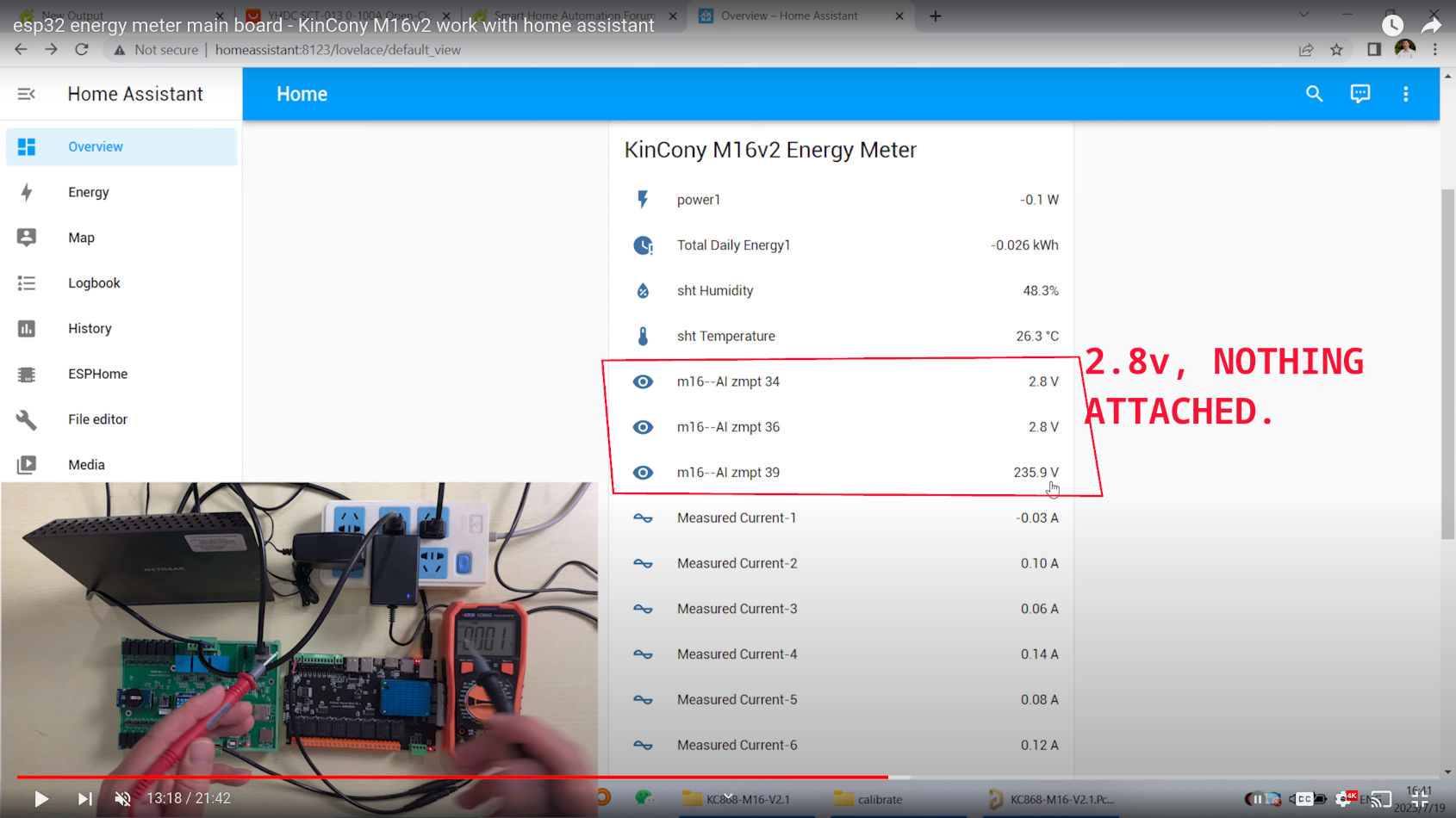Click the m16--AI zmpt 39 eye icon
Screen dimensions: 1456x818
[643, 473]
